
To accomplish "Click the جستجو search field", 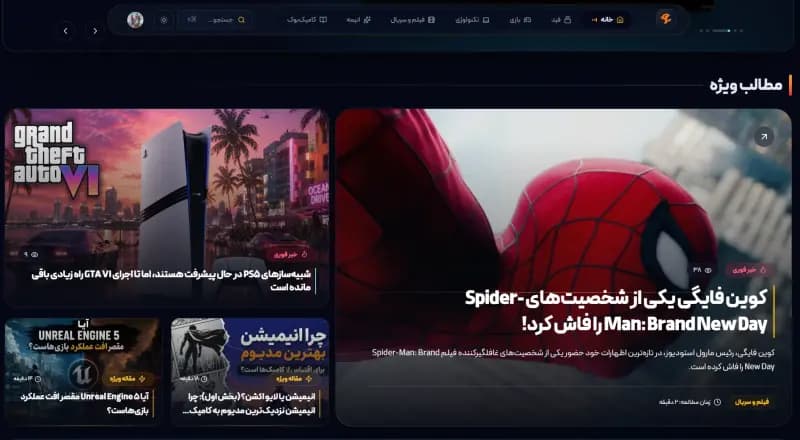I will point(215,20).
